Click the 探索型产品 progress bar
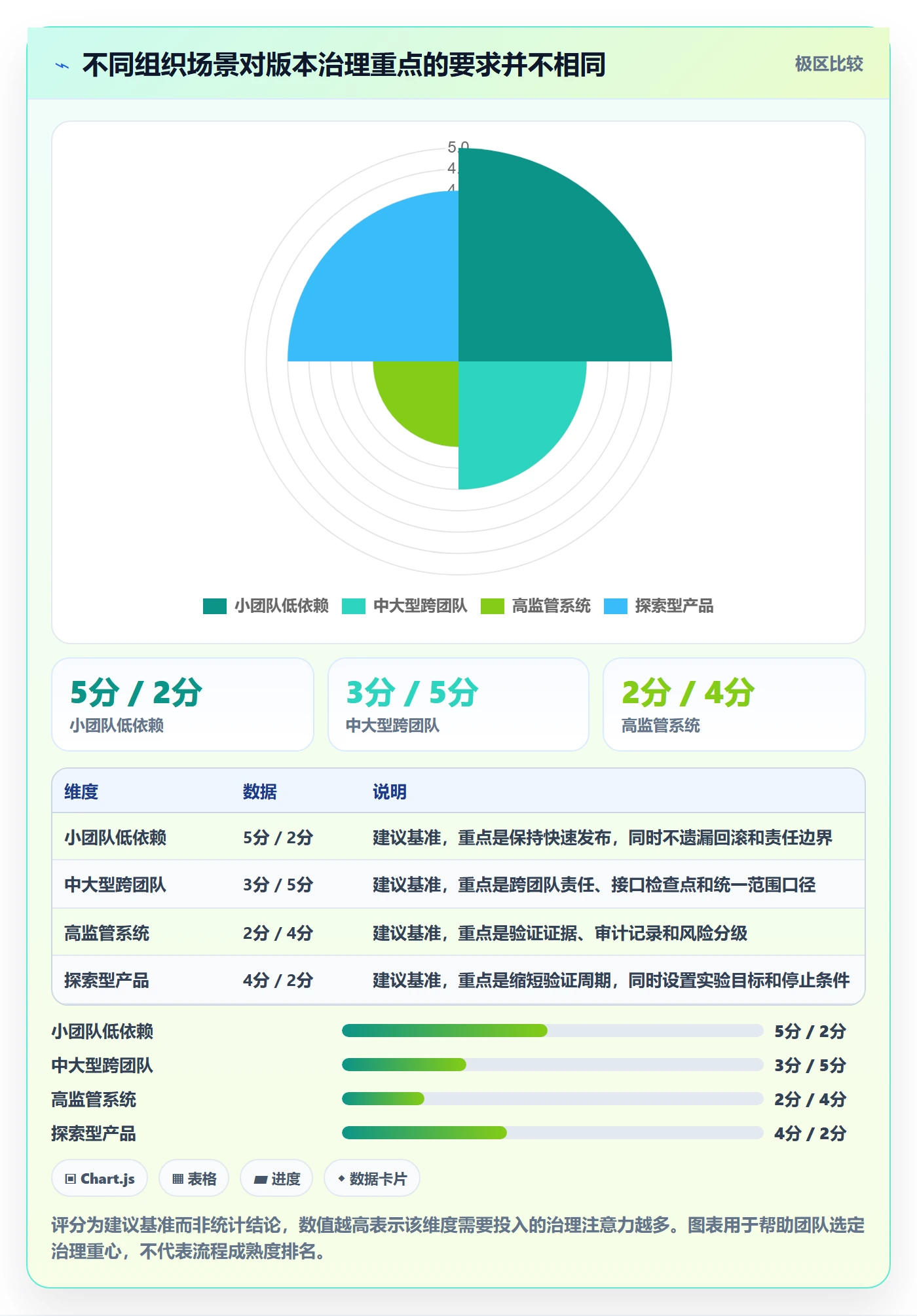The height and width of the screenshot is (1316, 917). coord(553,1133)
